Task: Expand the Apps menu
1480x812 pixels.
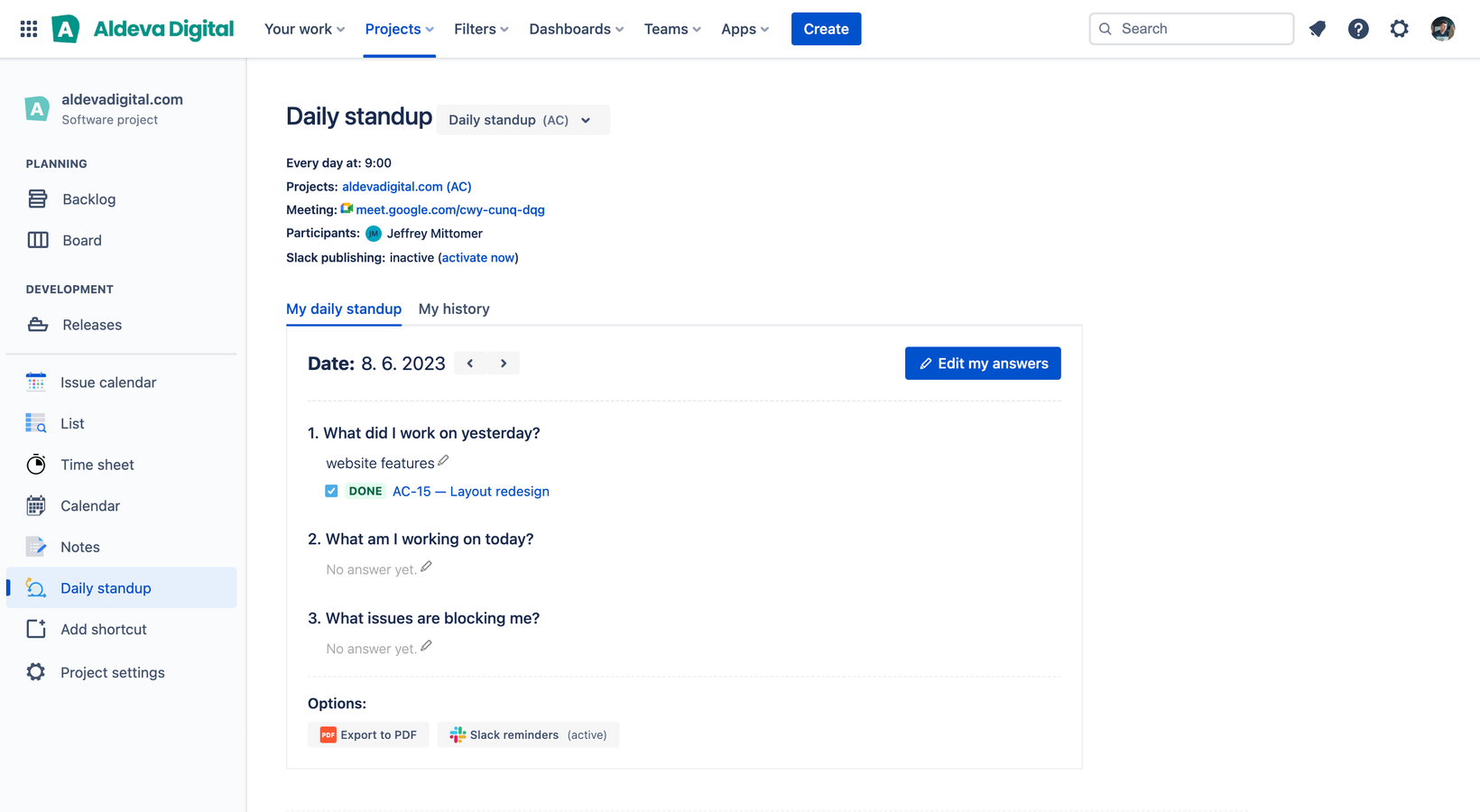Action: 745,29
